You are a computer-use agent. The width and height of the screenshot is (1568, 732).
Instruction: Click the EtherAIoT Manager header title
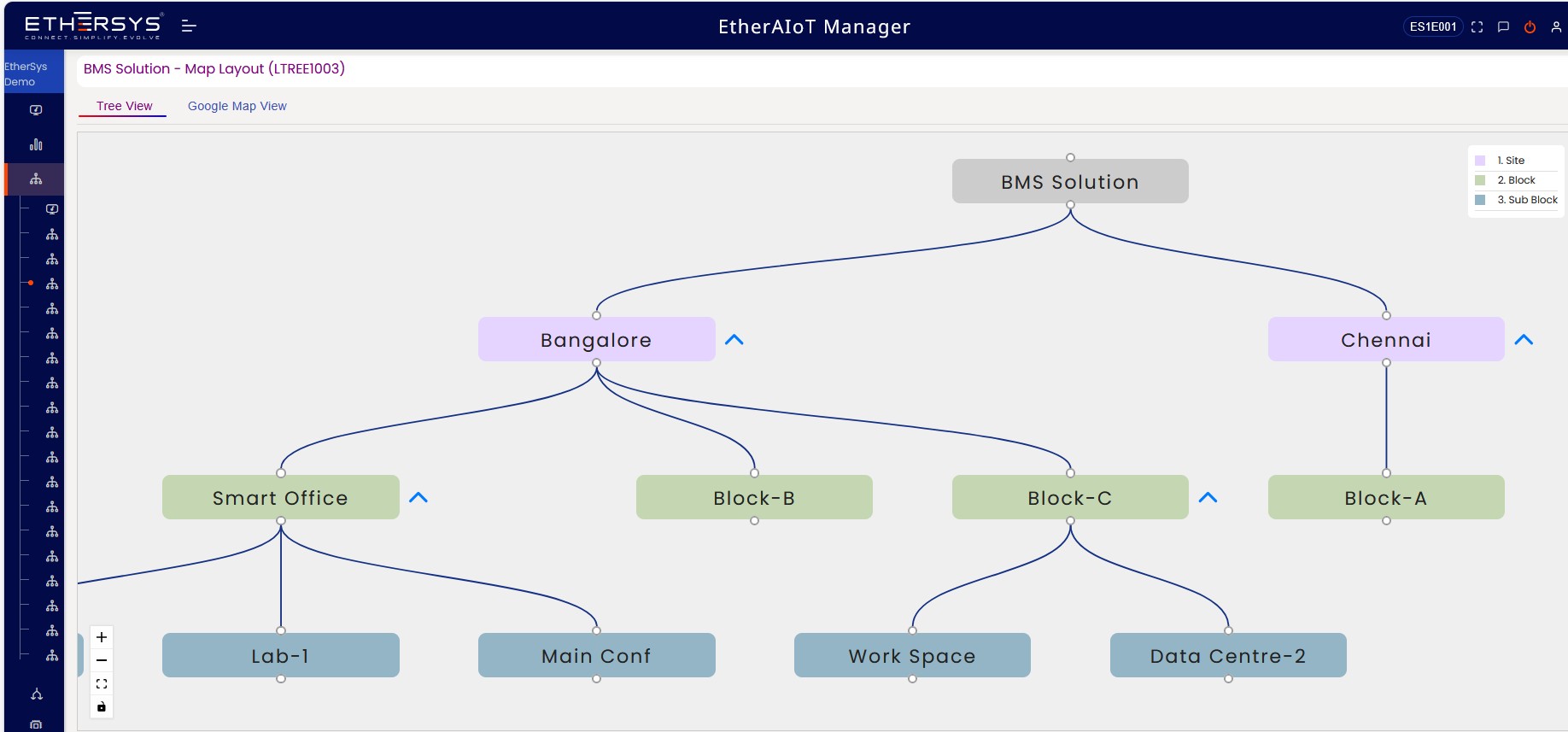pyautogui.click(x=814, y=26)
